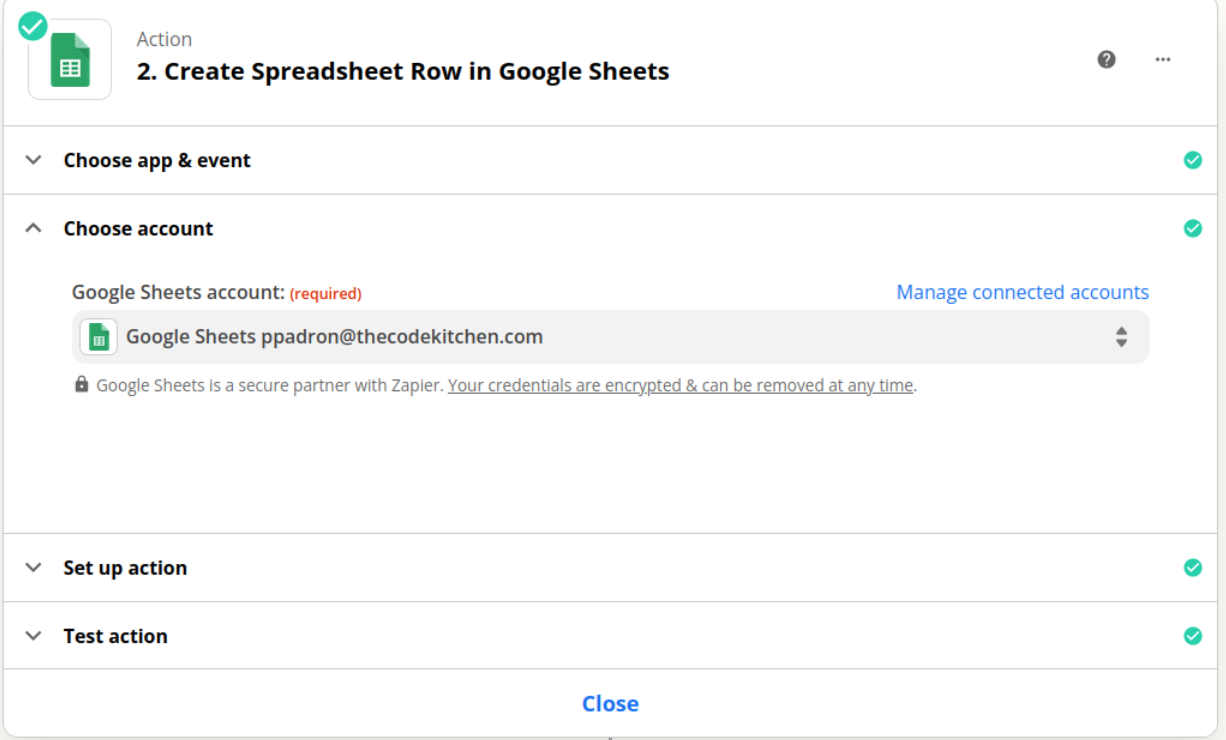Click green check next to Choose account
Viewport: 1226px width, 740px height.
(x=1192, y=228)
